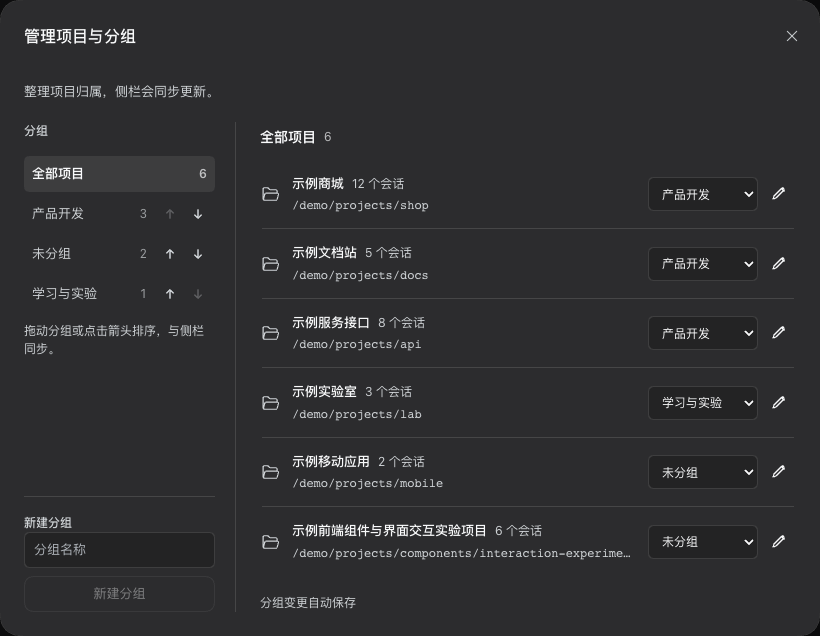Click the 示例文档站 project title
820x636 pixels.
point(324,253)
